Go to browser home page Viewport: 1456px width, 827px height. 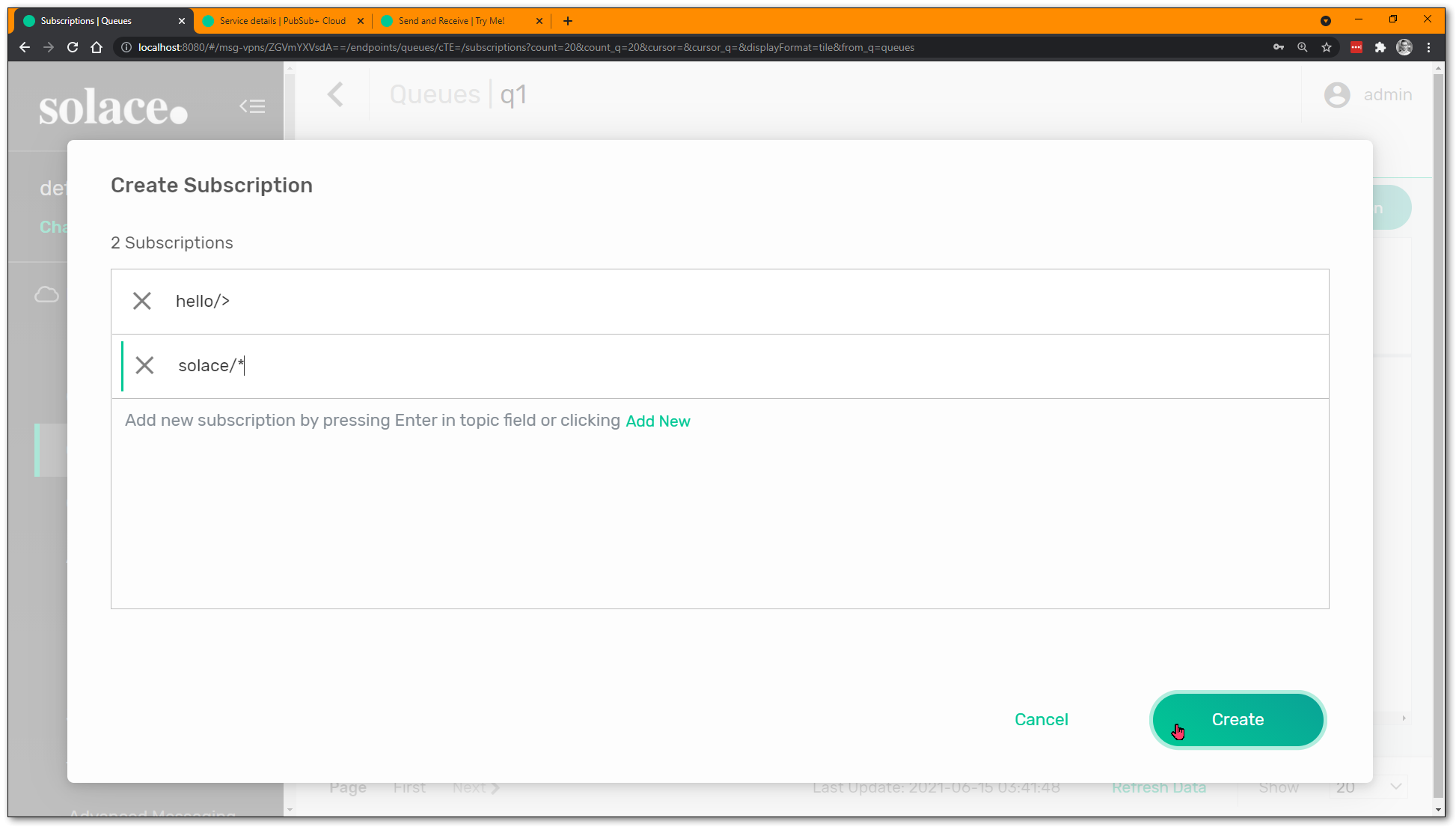(97, 47)
